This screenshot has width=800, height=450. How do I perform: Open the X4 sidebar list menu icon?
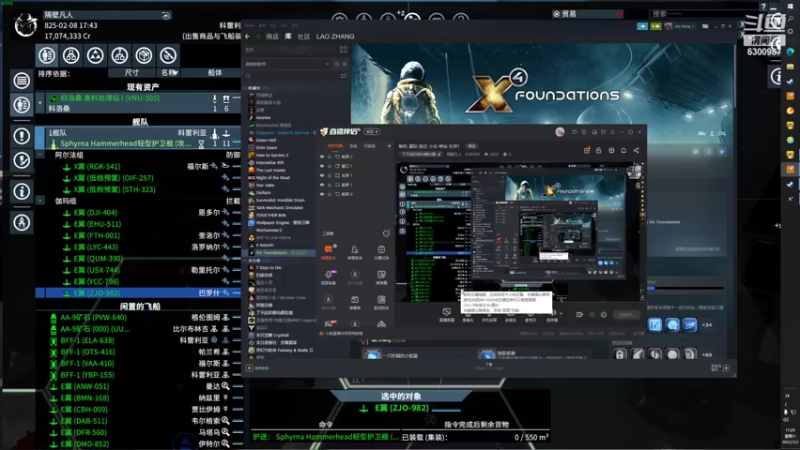pyautogui.click(x=21, y=80)
